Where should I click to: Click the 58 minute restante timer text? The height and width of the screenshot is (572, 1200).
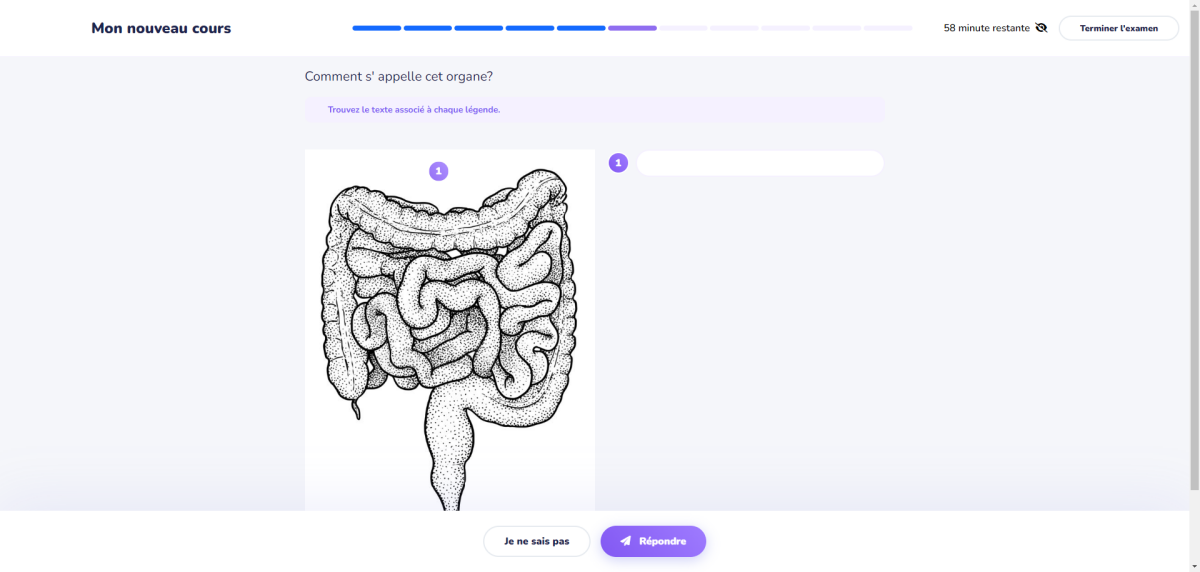986,28
